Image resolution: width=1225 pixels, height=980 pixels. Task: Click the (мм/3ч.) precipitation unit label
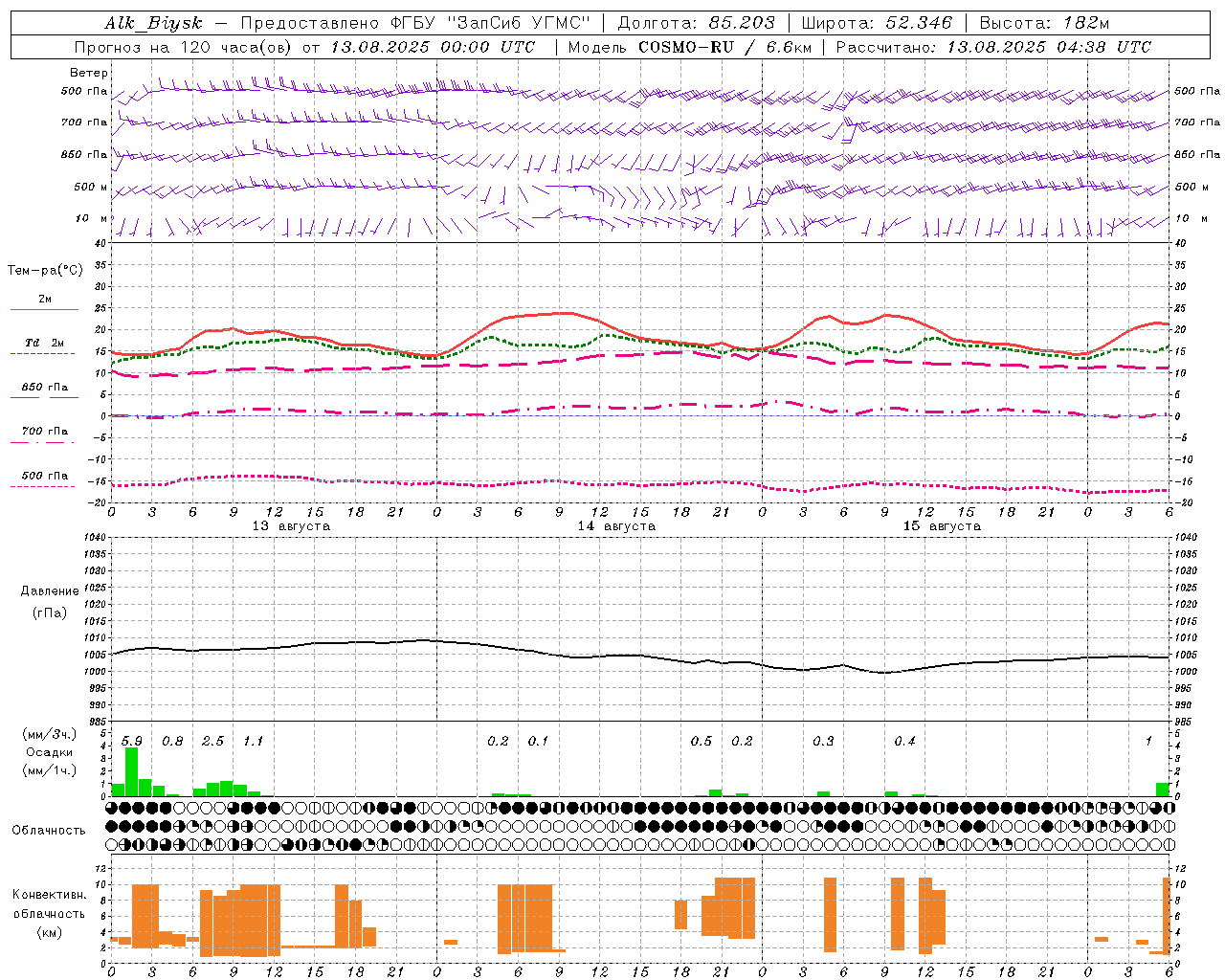[x=50, y=734]
